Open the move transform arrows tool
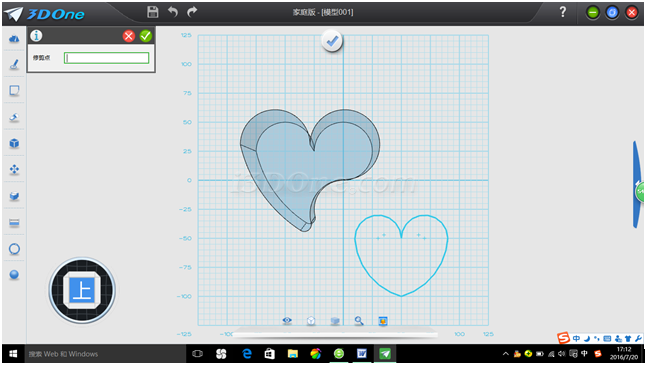The width and height of the screenshot is (646, 366). click(14, 169)
